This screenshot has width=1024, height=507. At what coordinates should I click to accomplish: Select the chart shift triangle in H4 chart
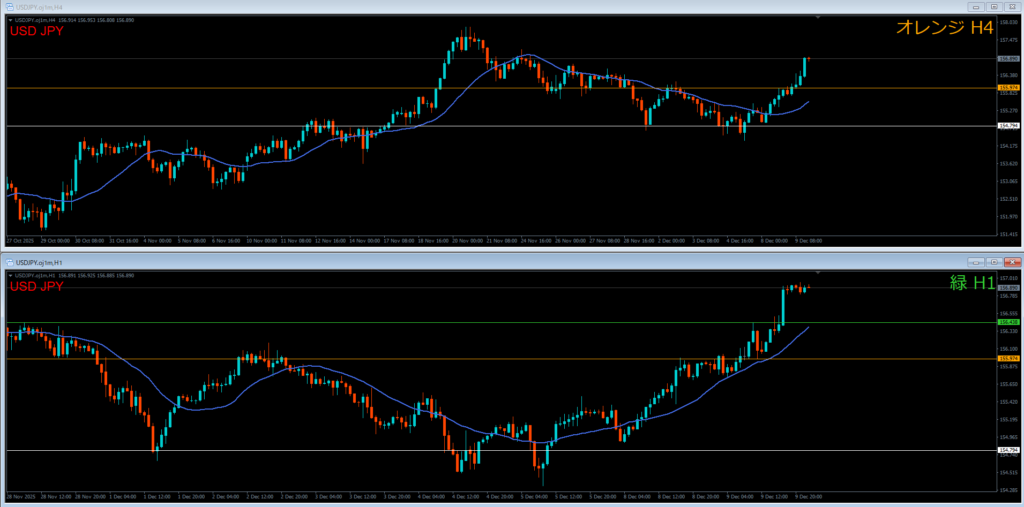(x=819, y=17)
